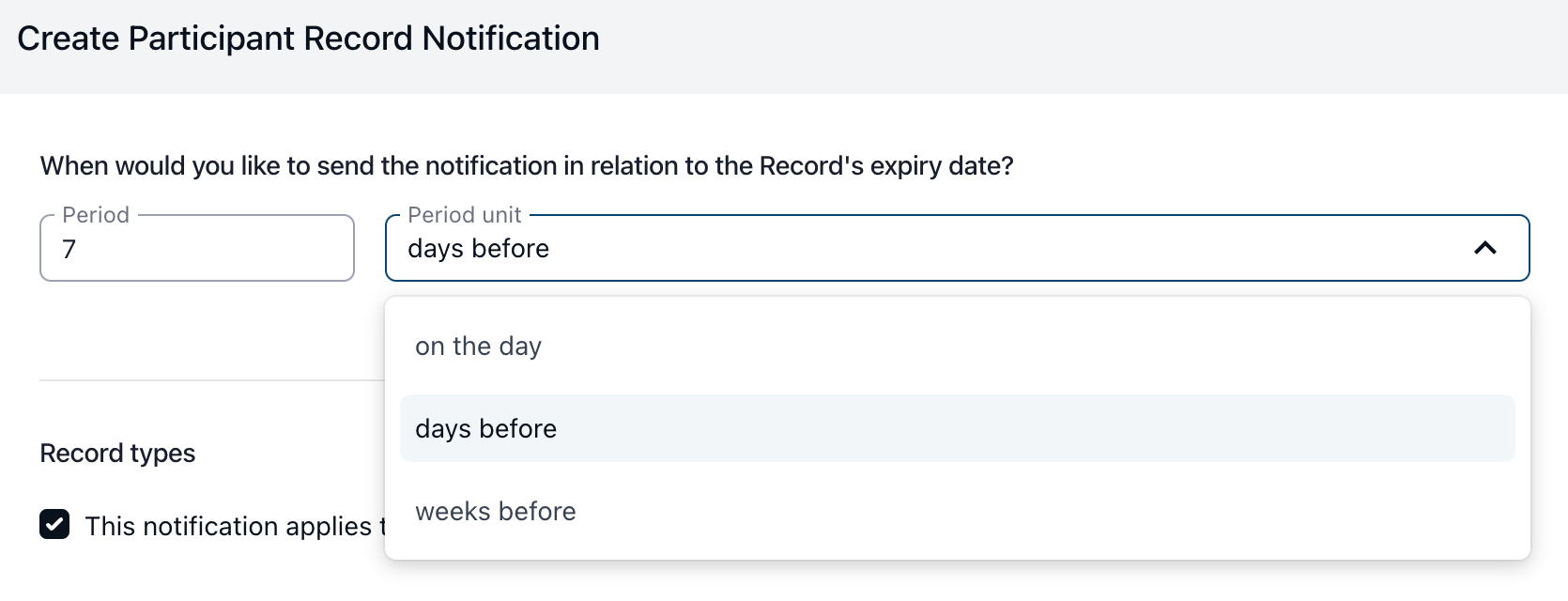Click the expiry date question text

point(527,166)
